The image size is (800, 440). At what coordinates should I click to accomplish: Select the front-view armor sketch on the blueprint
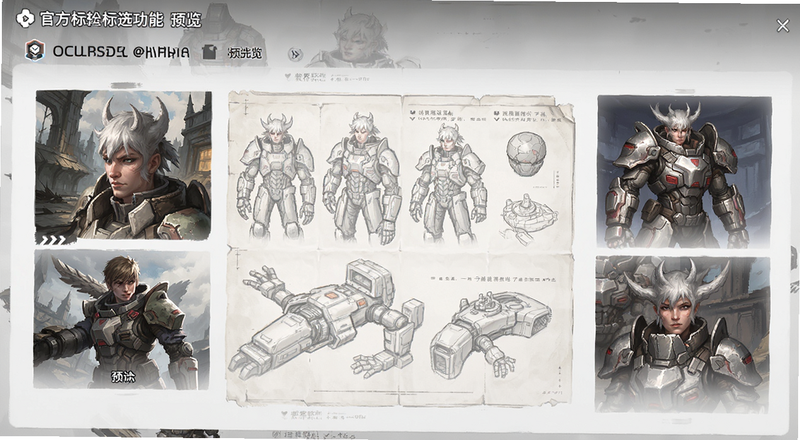tap(276, 176)
